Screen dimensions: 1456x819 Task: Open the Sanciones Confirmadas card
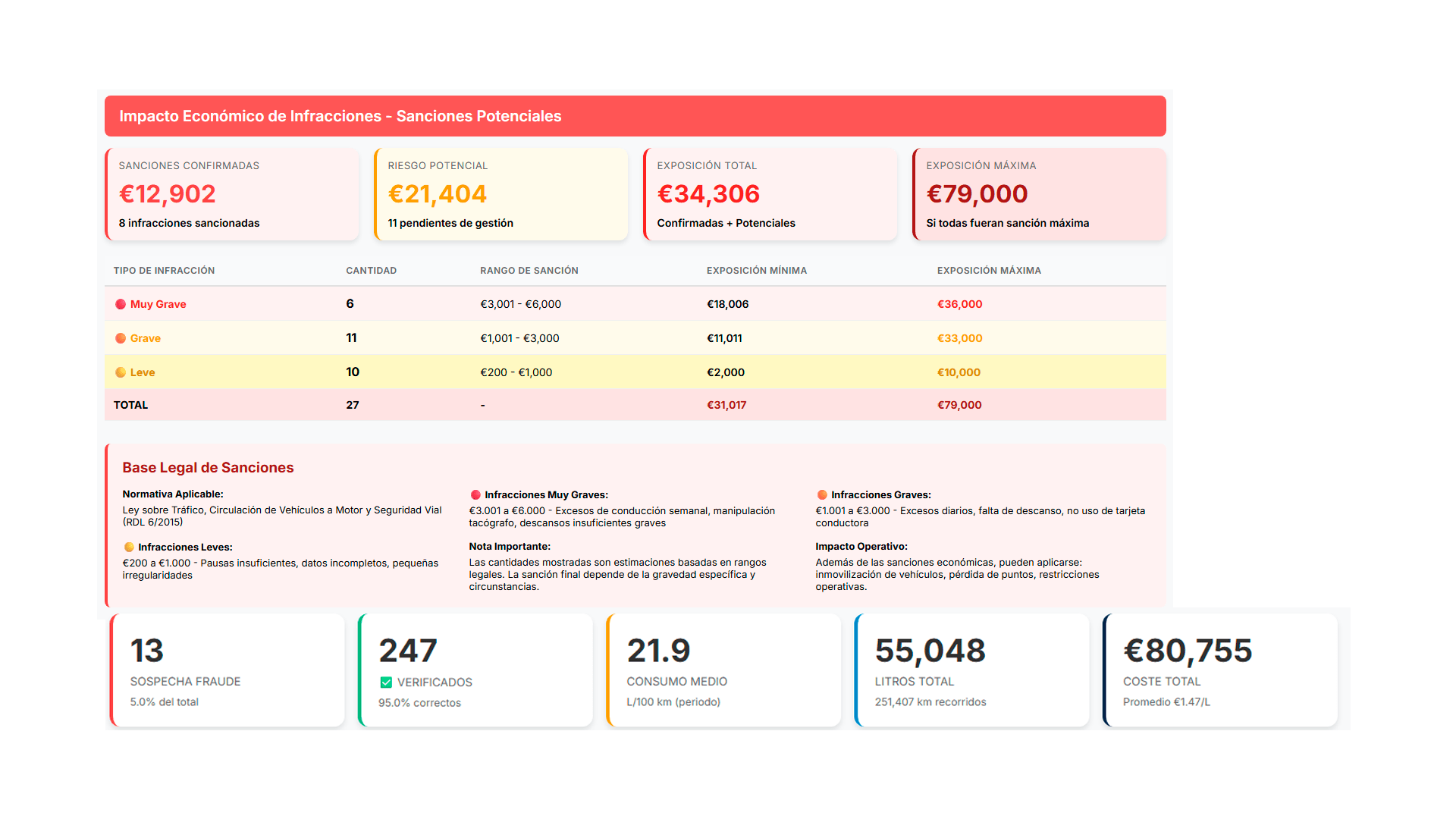pyautogui.click(x=232, y=195)
